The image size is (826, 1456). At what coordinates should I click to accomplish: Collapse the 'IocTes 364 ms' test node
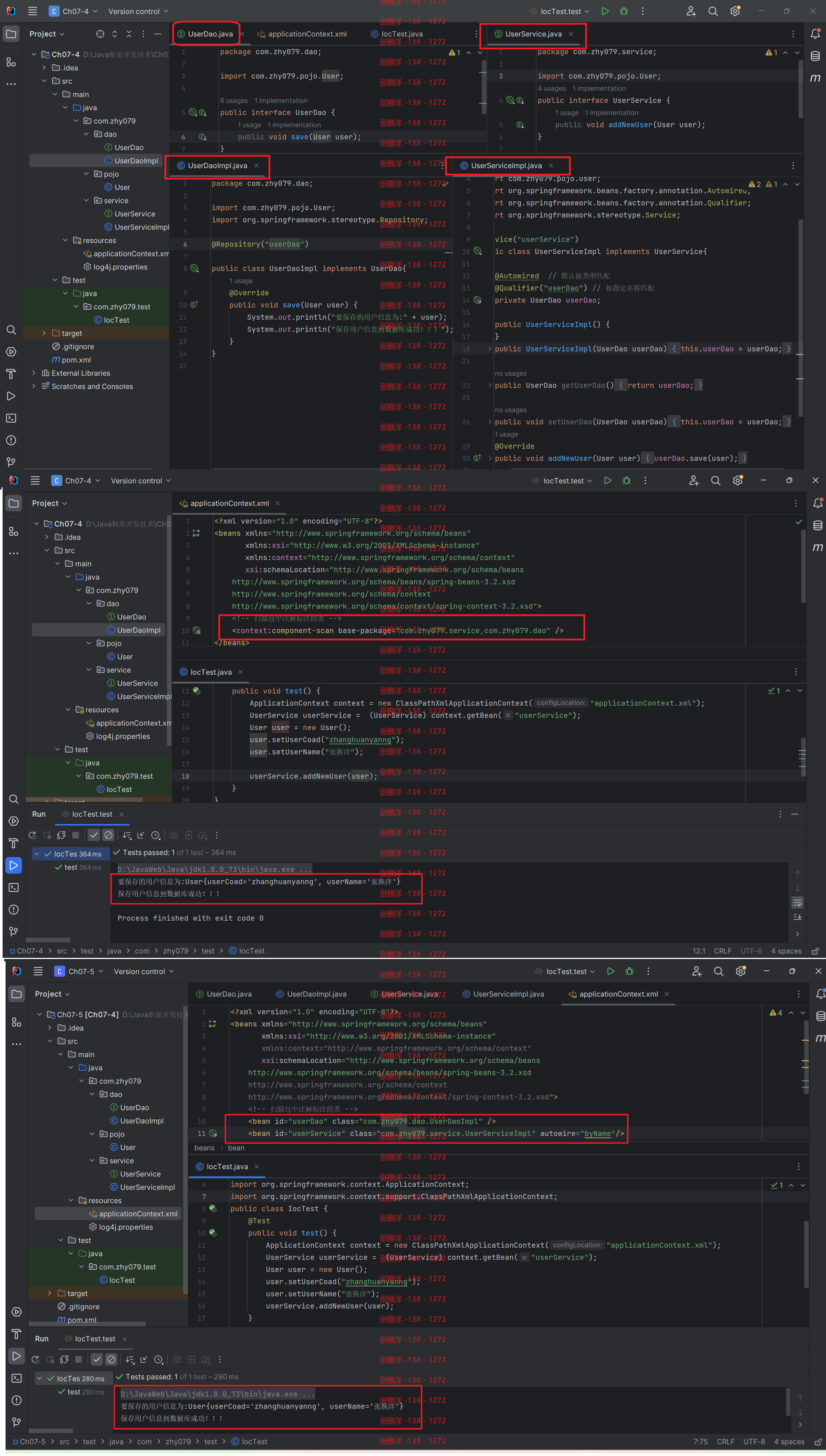(x=37, y=854)
